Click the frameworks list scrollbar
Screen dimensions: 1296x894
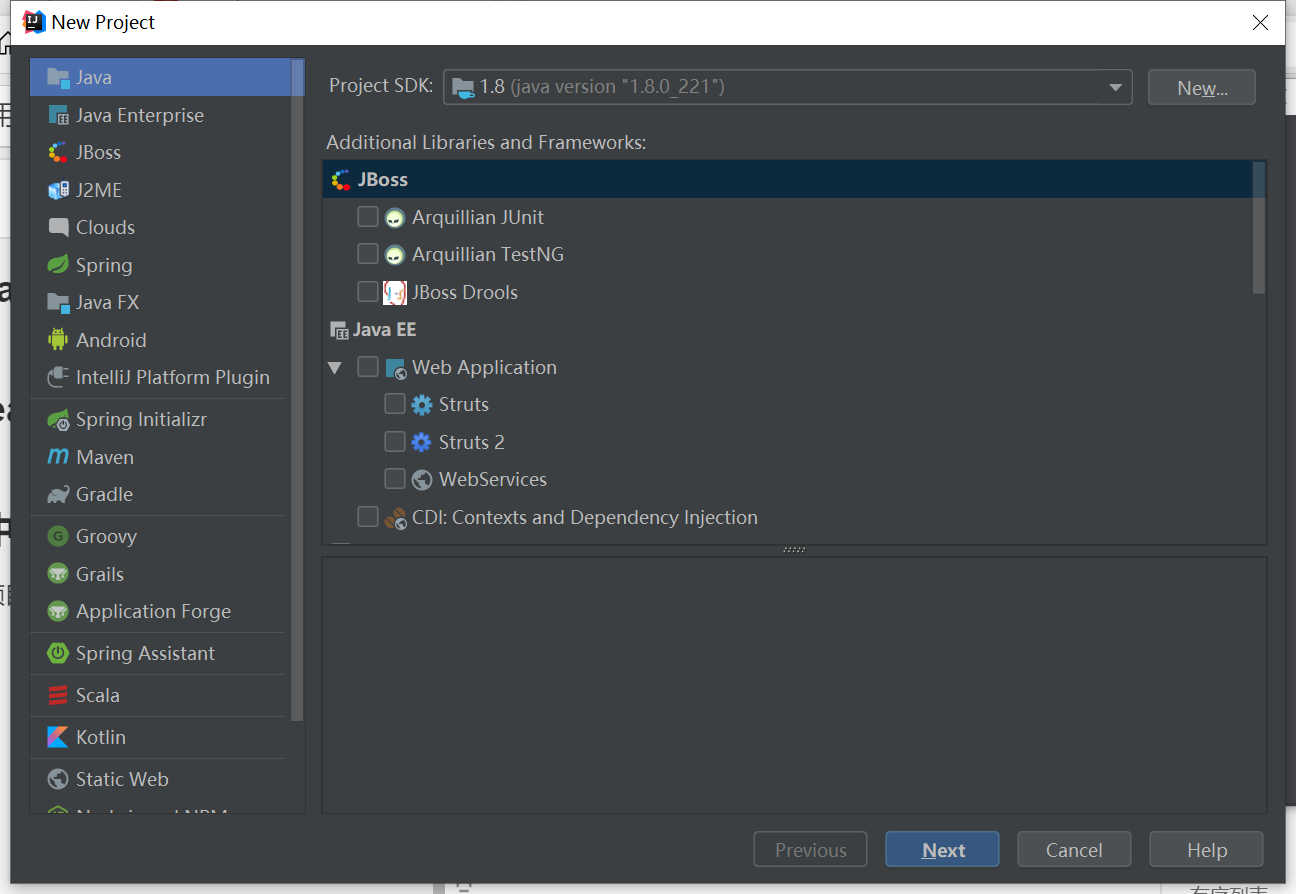tap(1259, 227)
